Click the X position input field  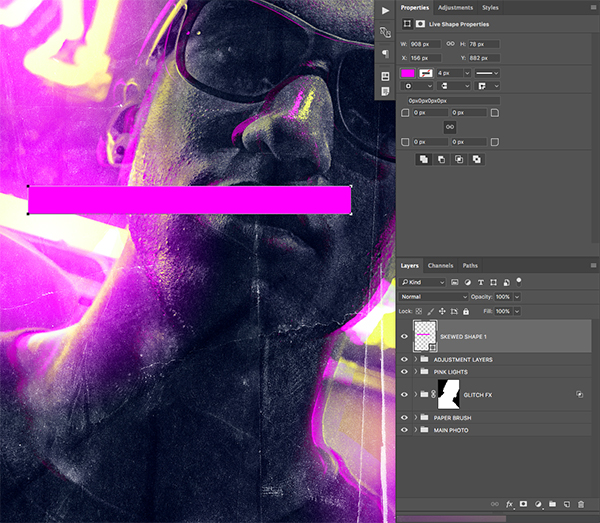tap(425, 58)
